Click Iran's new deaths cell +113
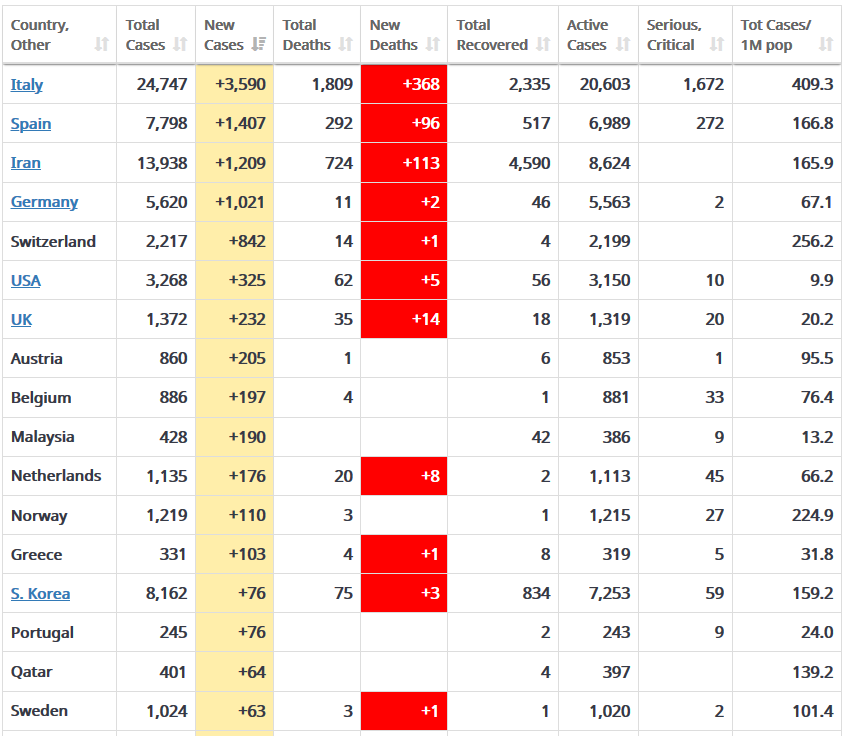This screenshot has height=736, width=847. pyautogui.click(x=404, y=163)
